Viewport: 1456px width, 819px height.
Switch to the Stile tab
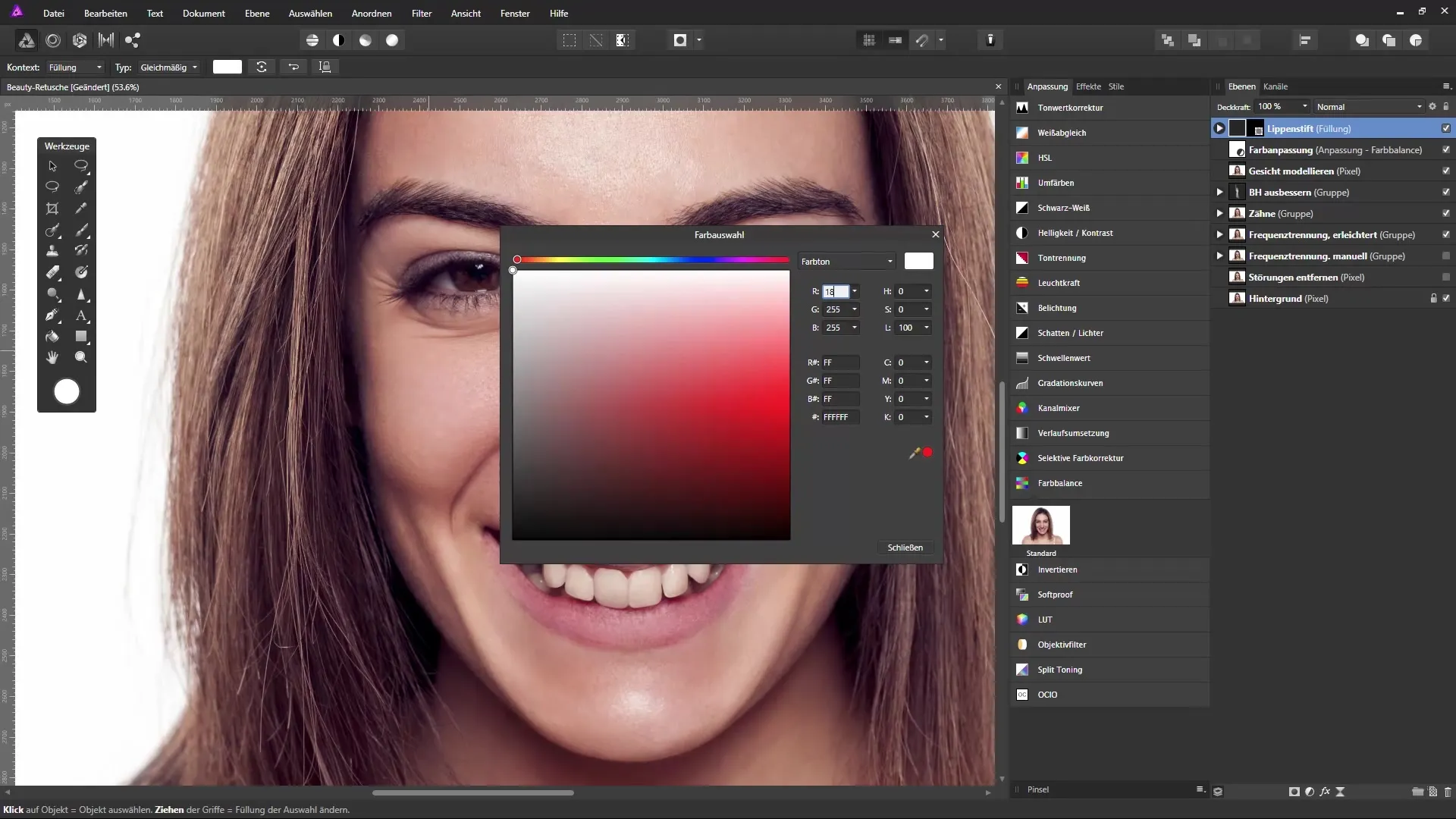click(1116, 86)
